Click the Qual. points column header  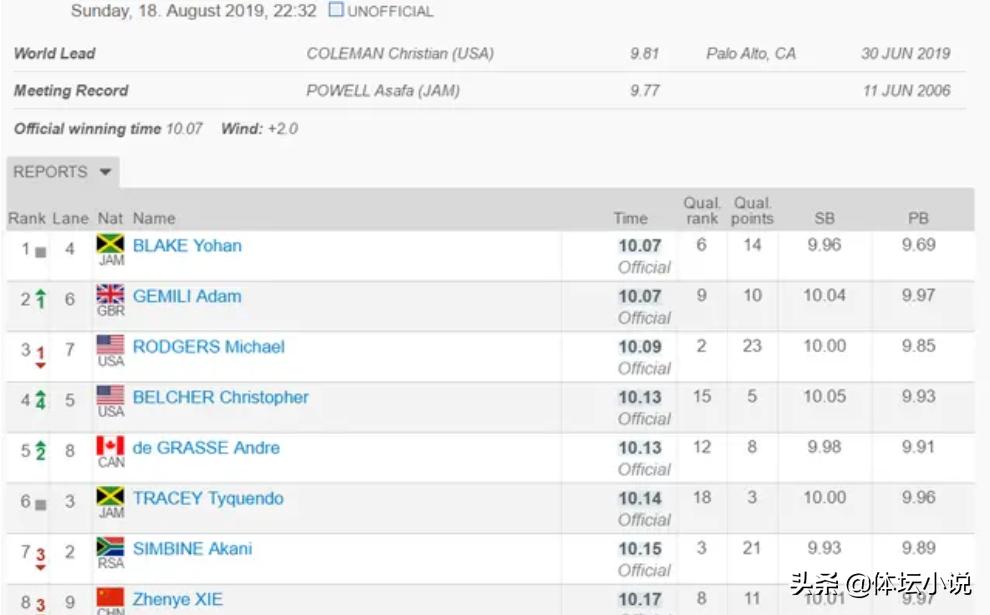[752, 211]
